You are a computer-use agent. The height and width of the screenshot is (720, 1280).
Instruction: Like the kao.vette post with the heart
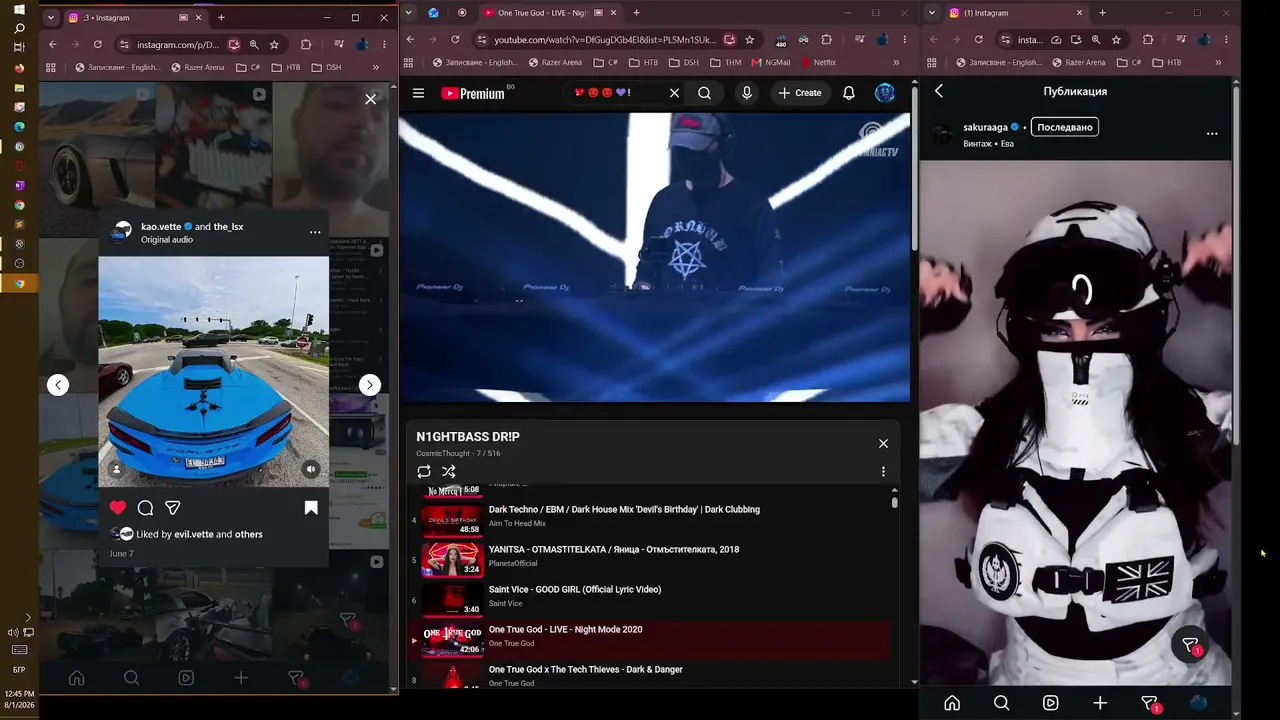pos(118,508)
